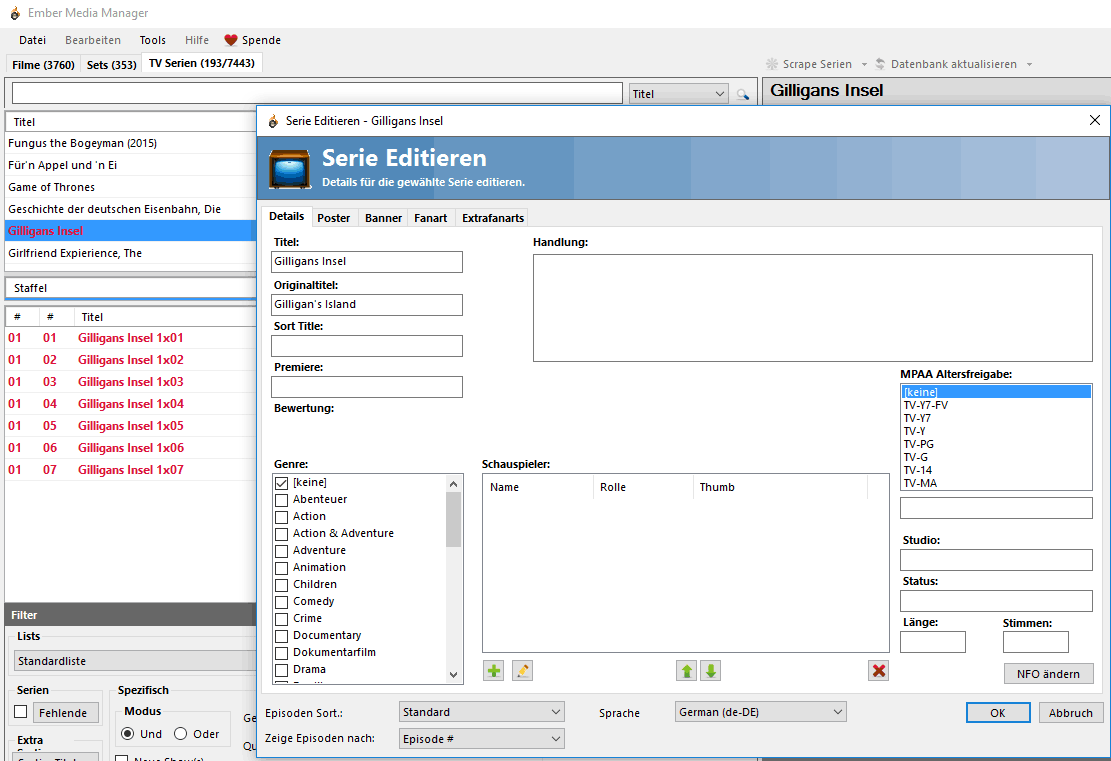Select the Und mode radio button
Screen dimensions: 1111x761
(x=128, y=734)
